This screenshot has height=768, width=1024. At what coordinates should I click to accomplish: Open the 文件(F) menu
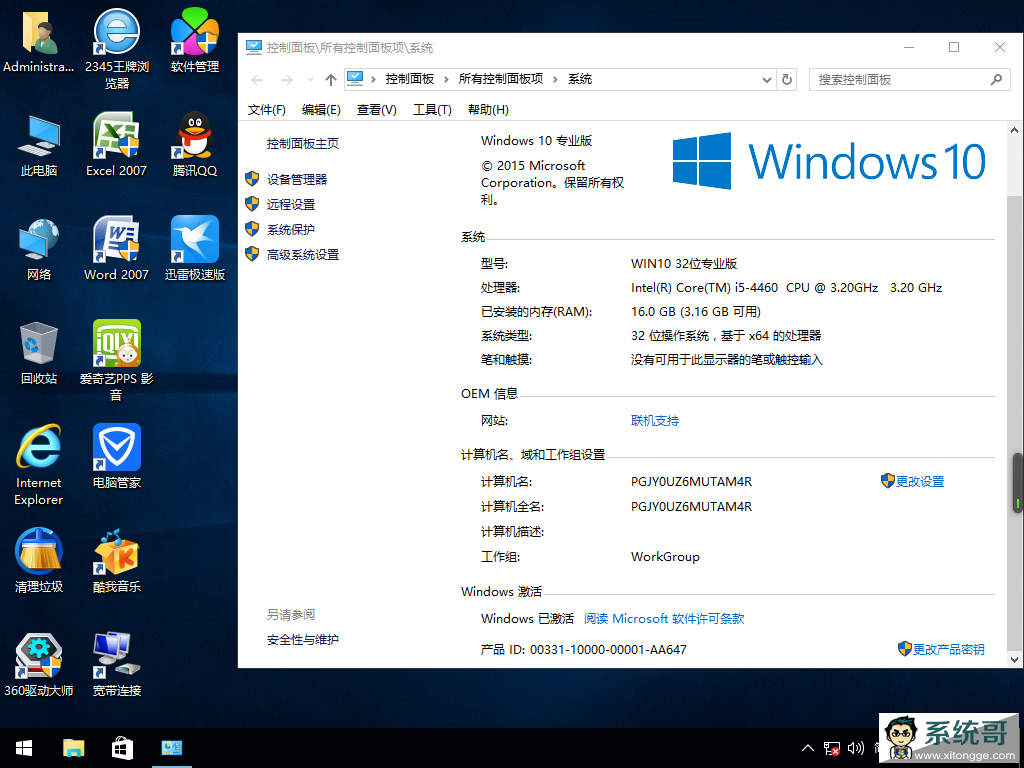(266, 110)
